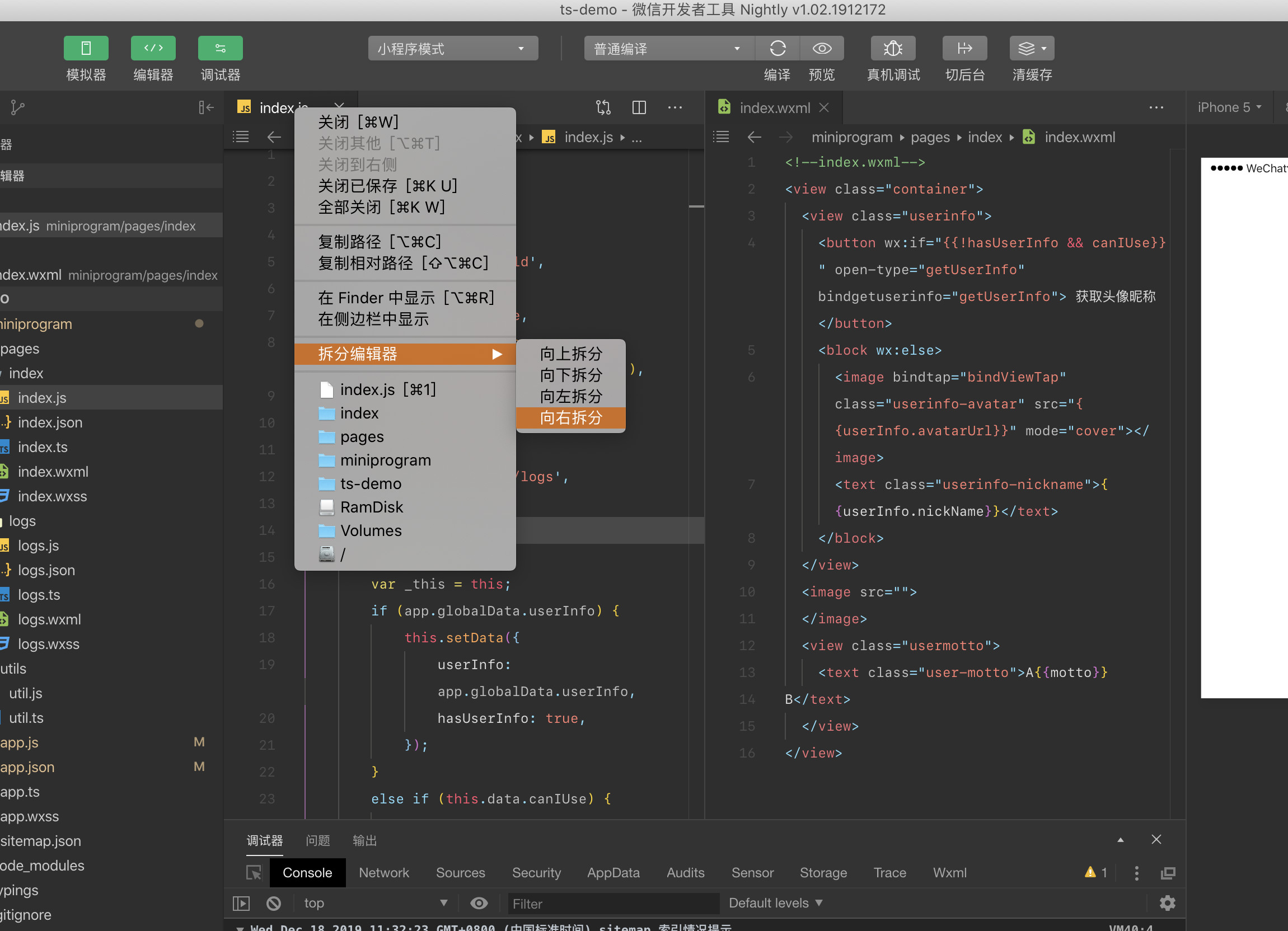Choose 复制相对路径 from context menu
The width and height of the screenshot is (1288, 931).
click(x=405, y=264)
